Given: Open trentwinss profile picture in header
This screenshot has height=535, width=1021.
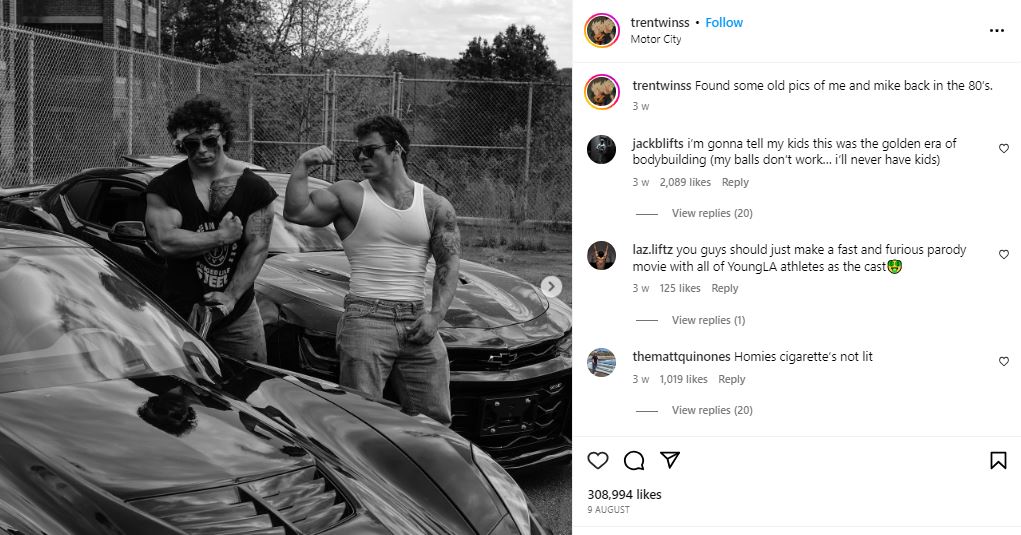Looking at the screenshot, I should click(601, 30).
